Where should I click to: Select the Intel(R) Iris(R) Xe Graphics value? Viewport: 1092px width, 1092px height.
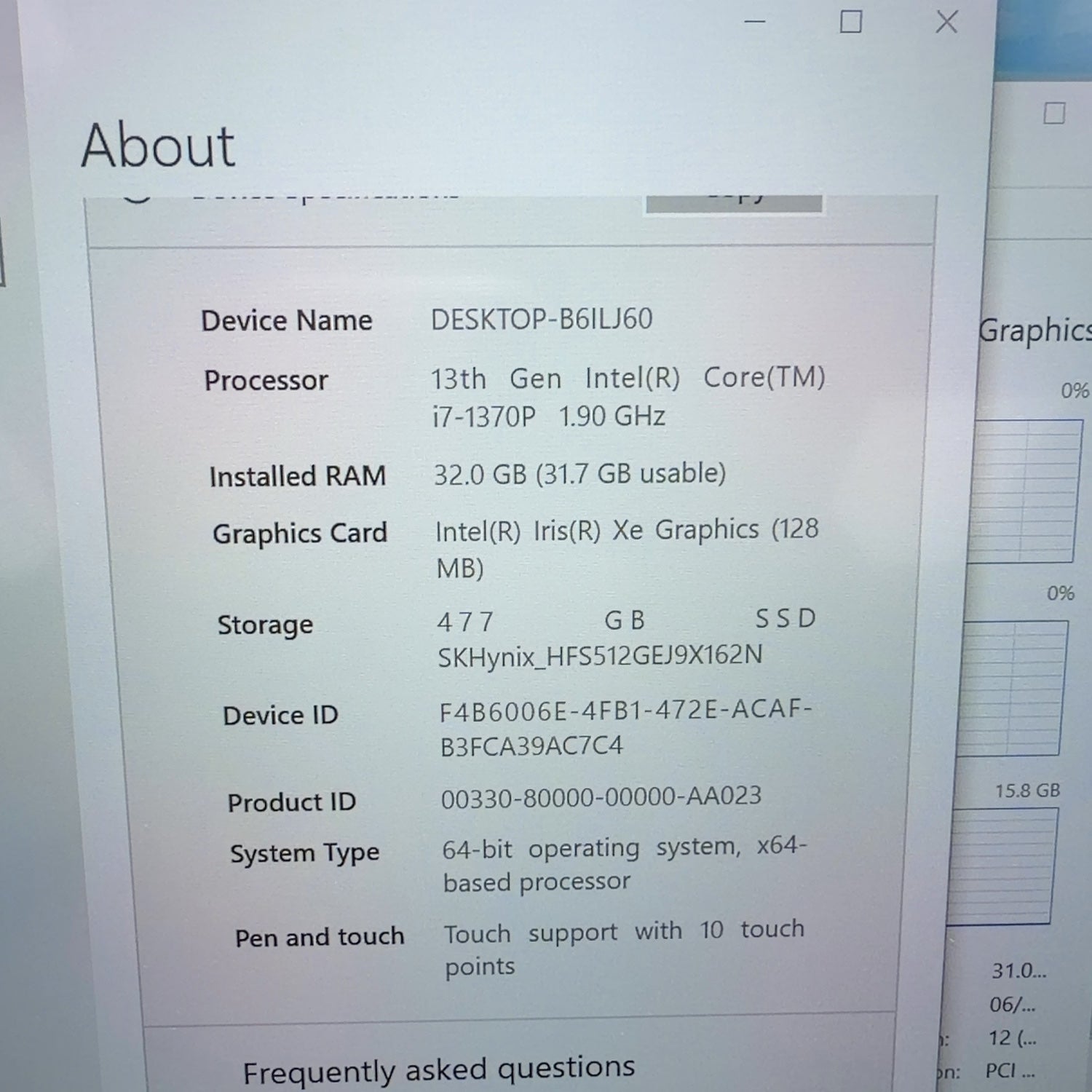[627, 548]
